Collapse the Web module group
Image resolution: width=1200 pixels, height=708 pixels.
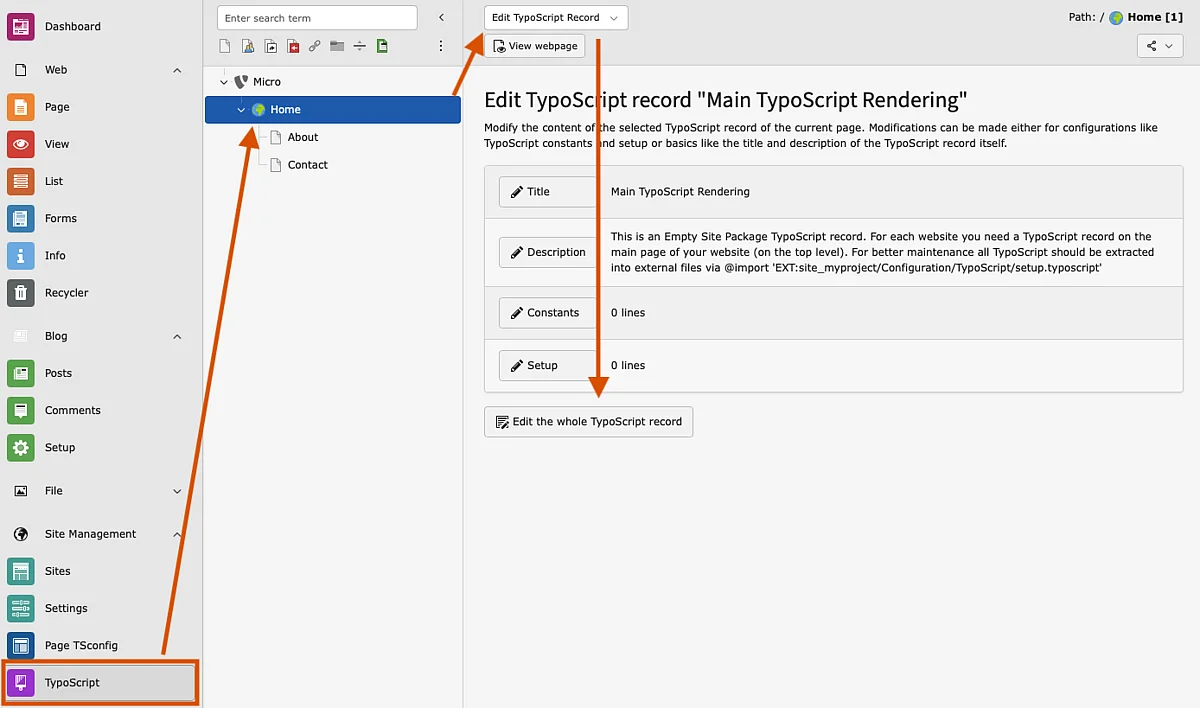pos(177,70)
